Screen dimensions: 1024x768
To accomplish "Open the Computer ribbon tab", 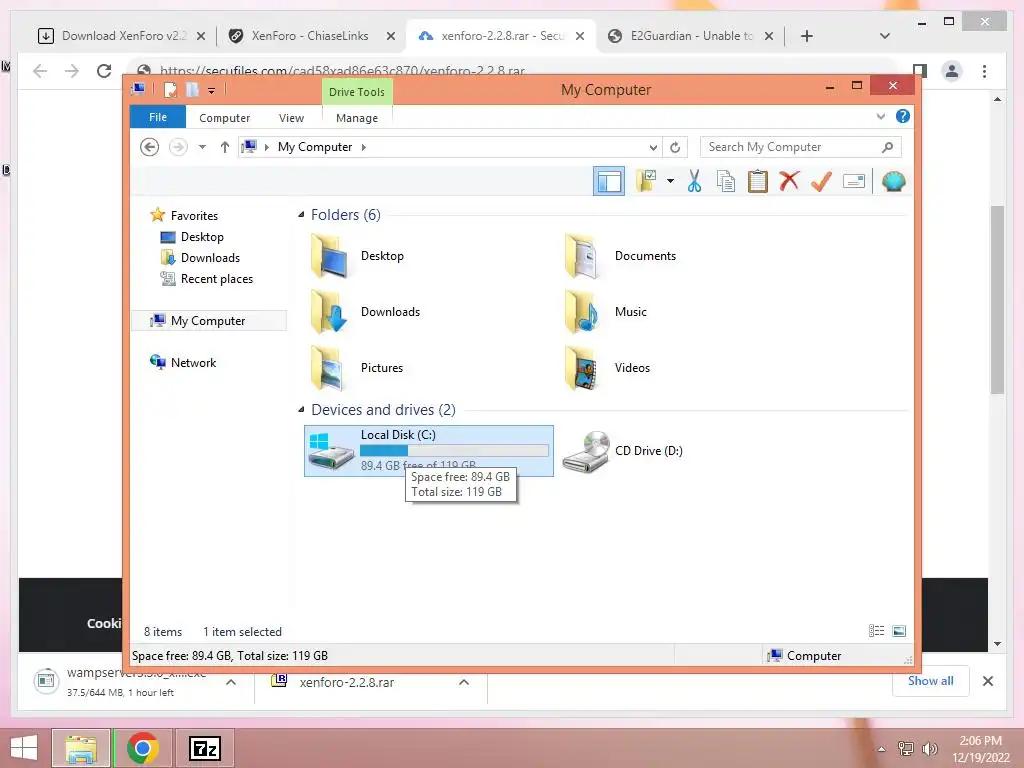I will pyautogui.click(x=225, y=118).
